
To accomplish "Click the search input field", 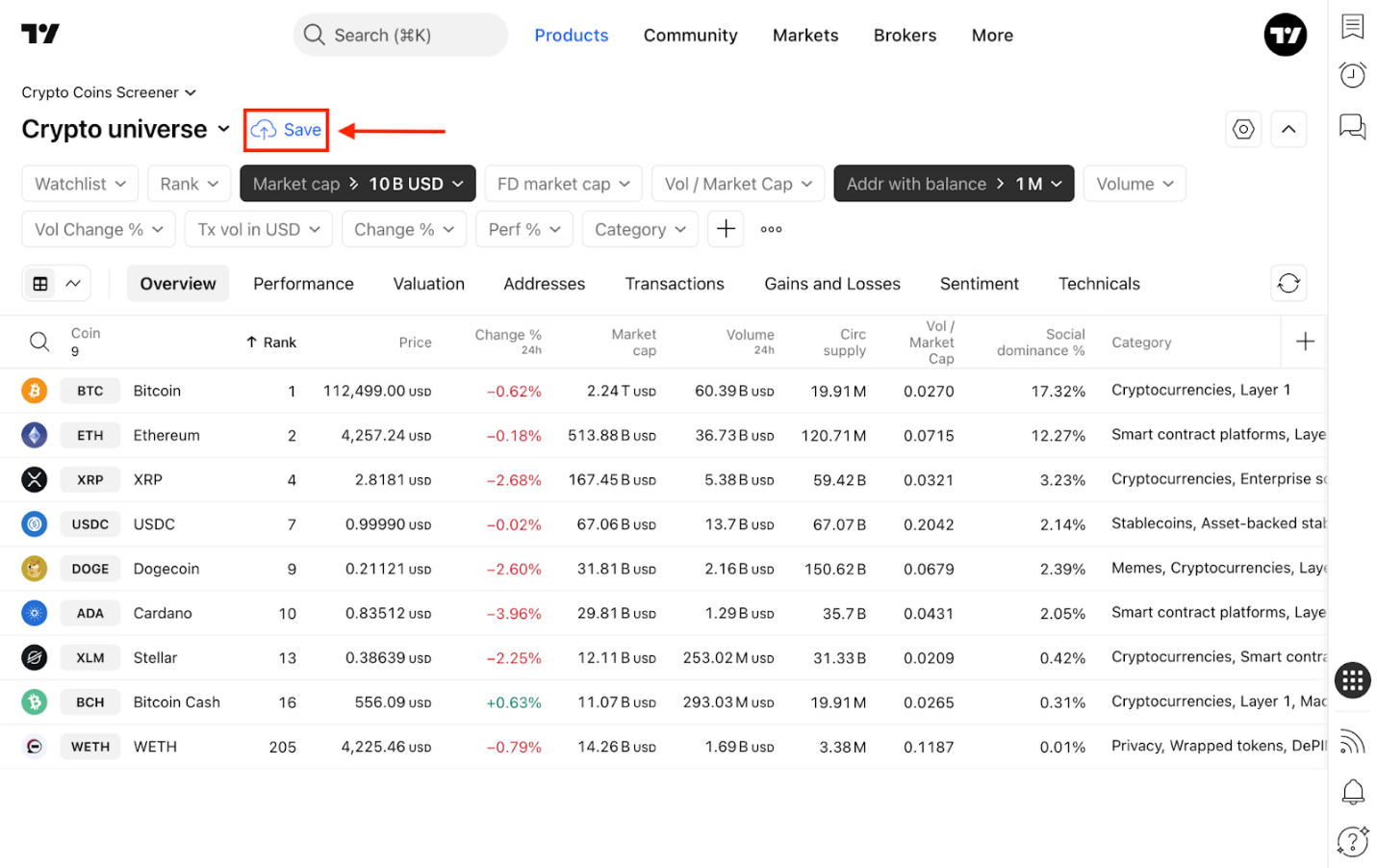I will point(400,35).
